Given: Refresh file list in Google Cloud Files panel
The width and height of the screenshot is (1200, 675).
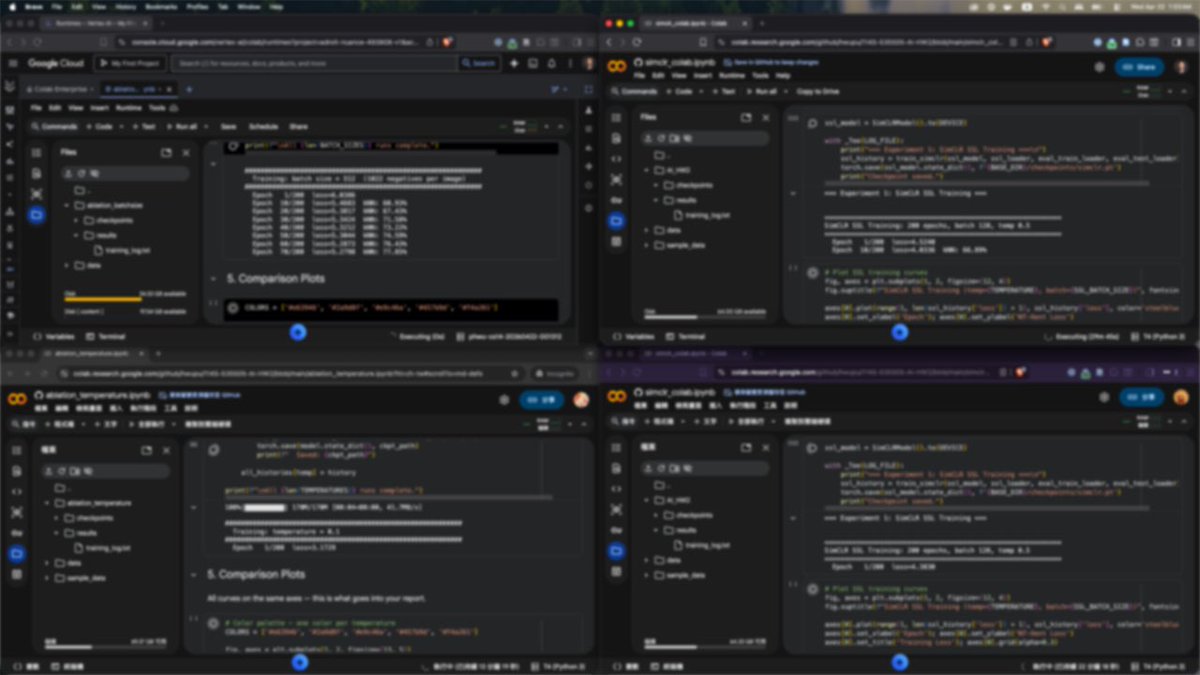Looking at the screenshot, I should click(x=81, y=173).
